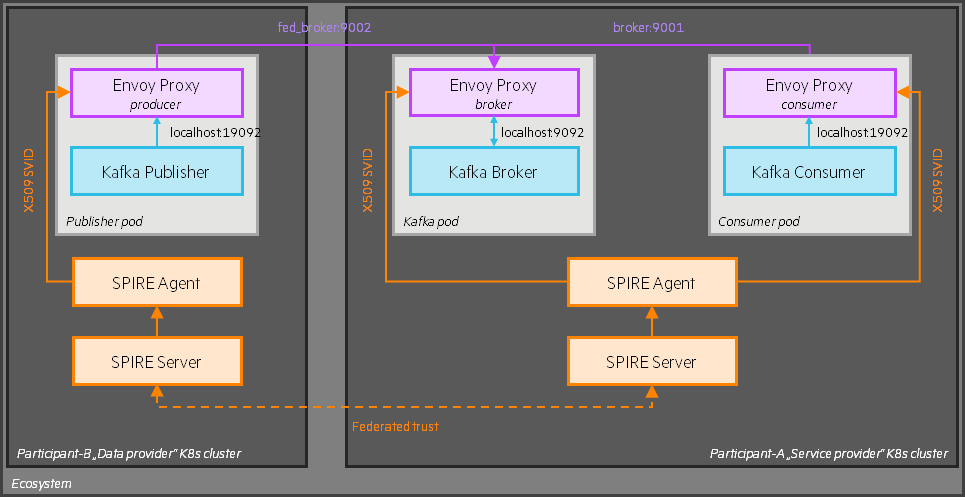Select the Envoy Proxy broker box
965x500 pixels.
(494, 92)
